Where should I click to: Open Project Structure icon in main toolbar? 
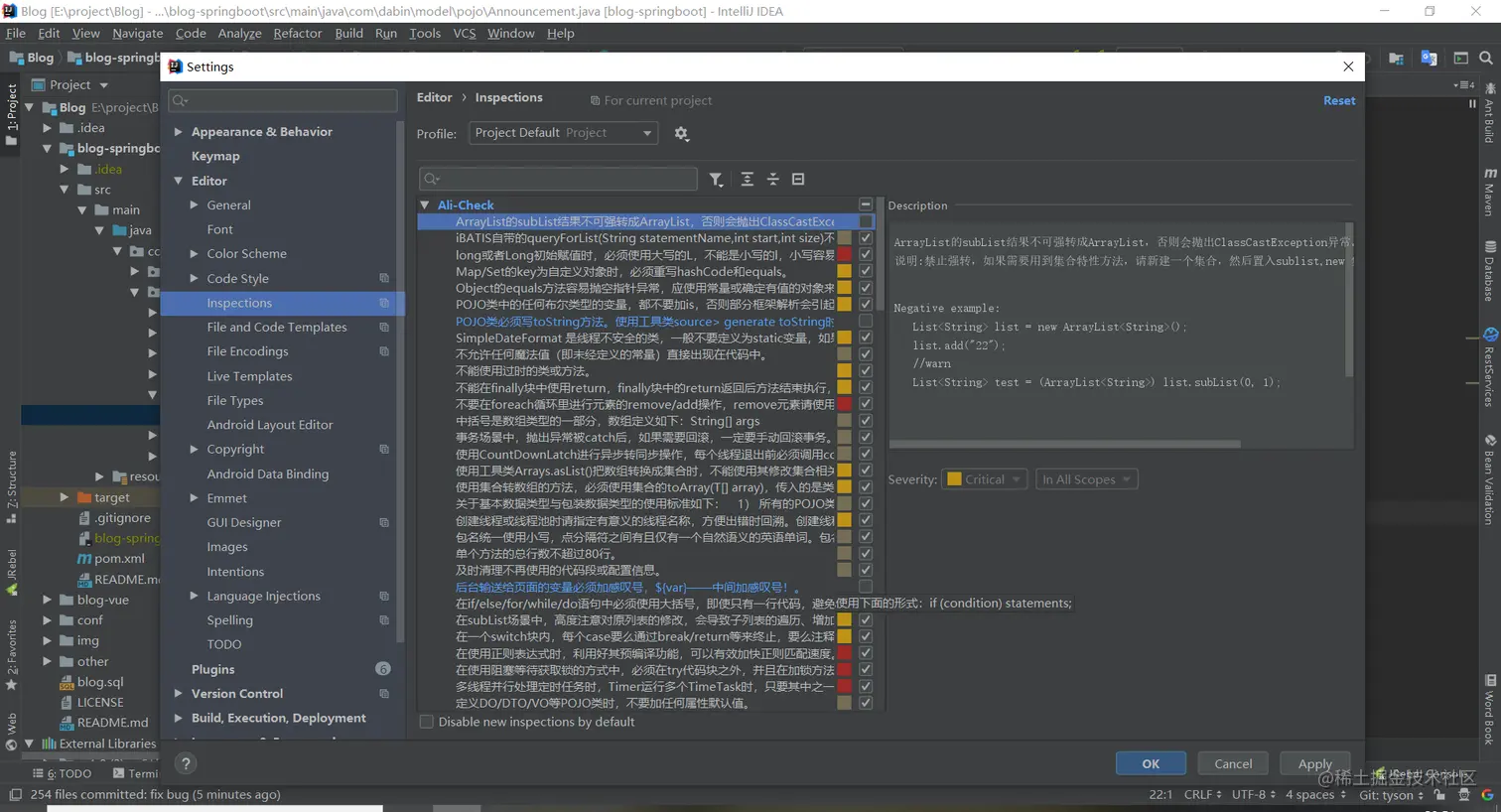coord(1396,58)
